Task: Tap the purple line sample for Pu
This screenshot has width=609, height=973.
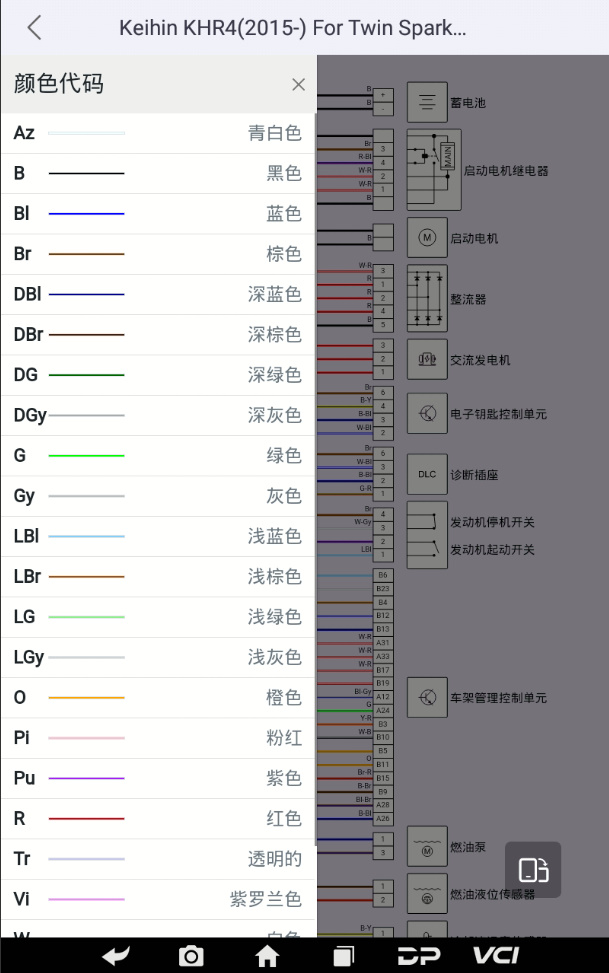Action: pyautogui.click(x=86, y=778)
